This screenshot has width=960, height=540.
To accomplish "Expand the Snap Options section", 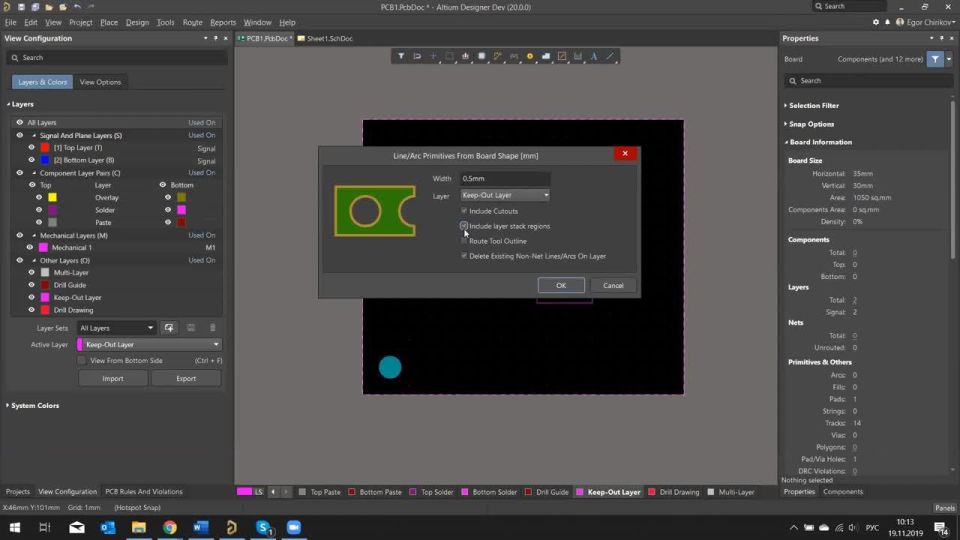I will tap(786, 124).
